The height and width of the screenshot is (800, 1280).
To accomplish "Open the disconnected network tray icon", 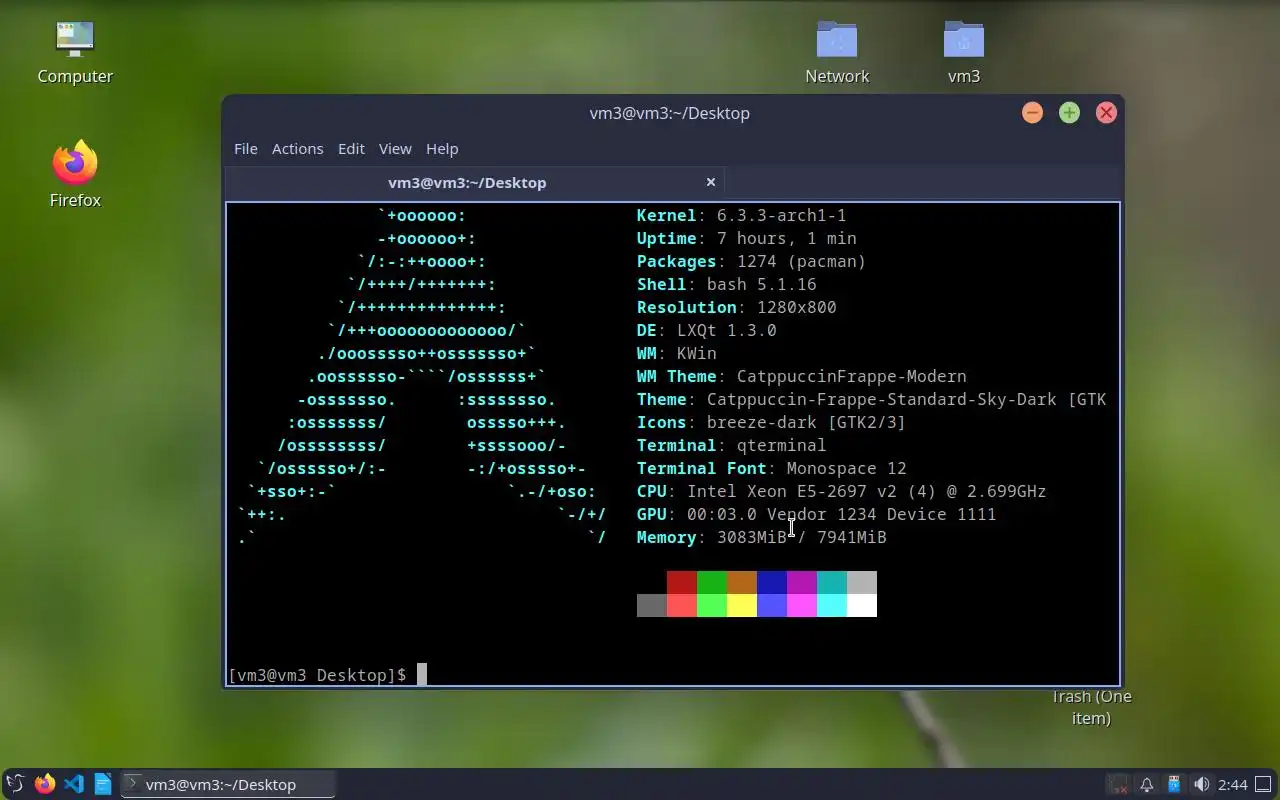I will (x=1118, y=784).
